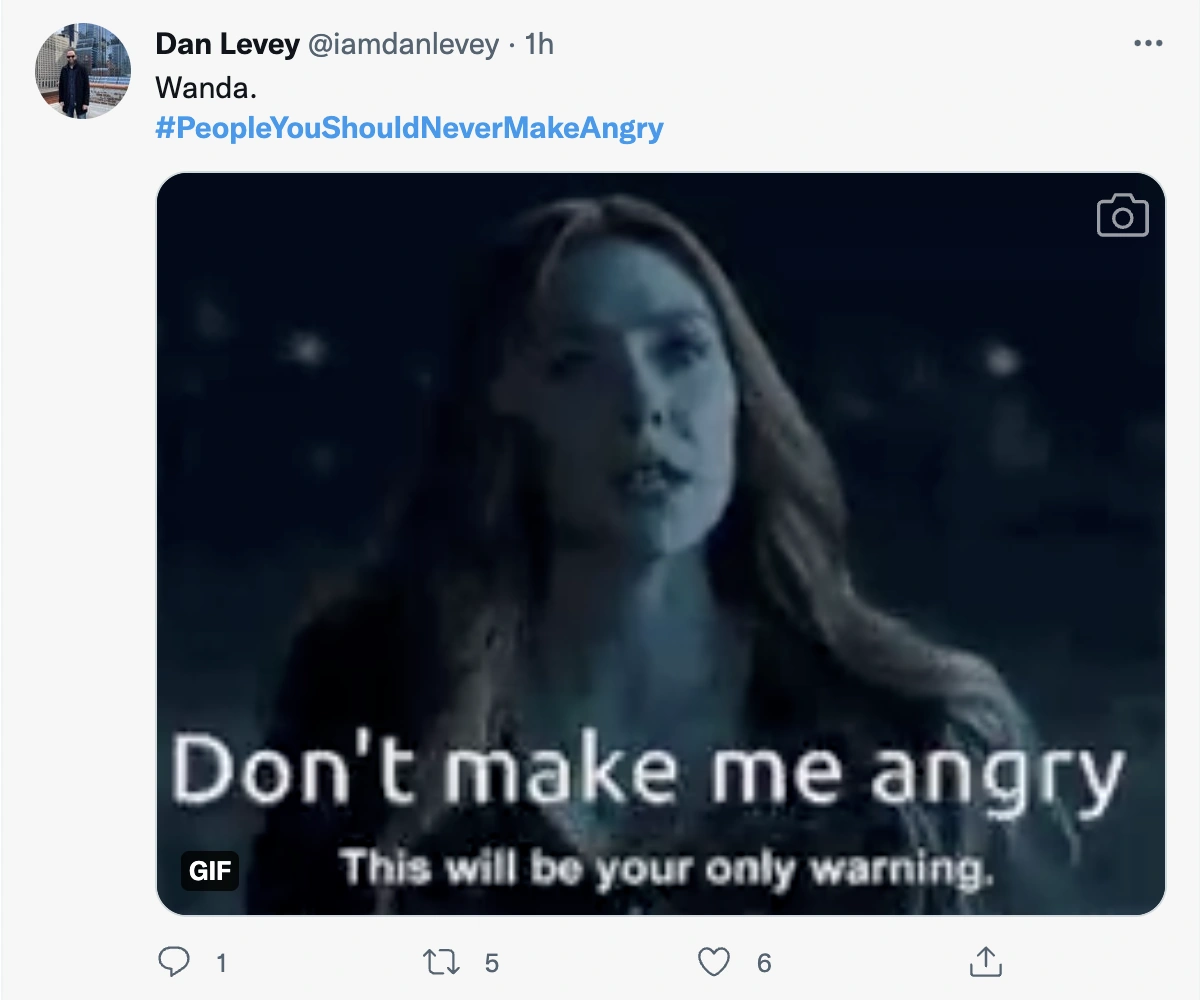Click the tweet text "Wanda."
Image resolution: width=1200 pixels, height=1000 pixels.
coord(206,87)
